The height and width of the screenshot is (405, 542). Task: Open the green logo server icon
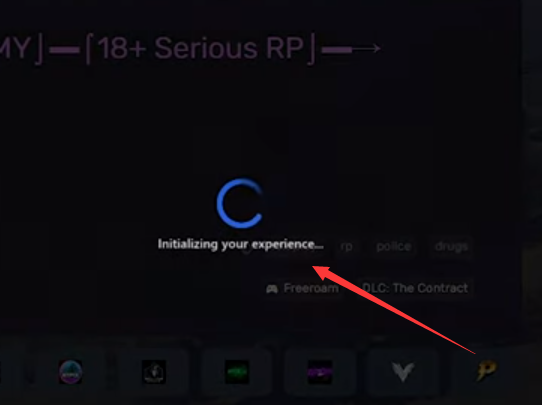(x=237, y=372)
